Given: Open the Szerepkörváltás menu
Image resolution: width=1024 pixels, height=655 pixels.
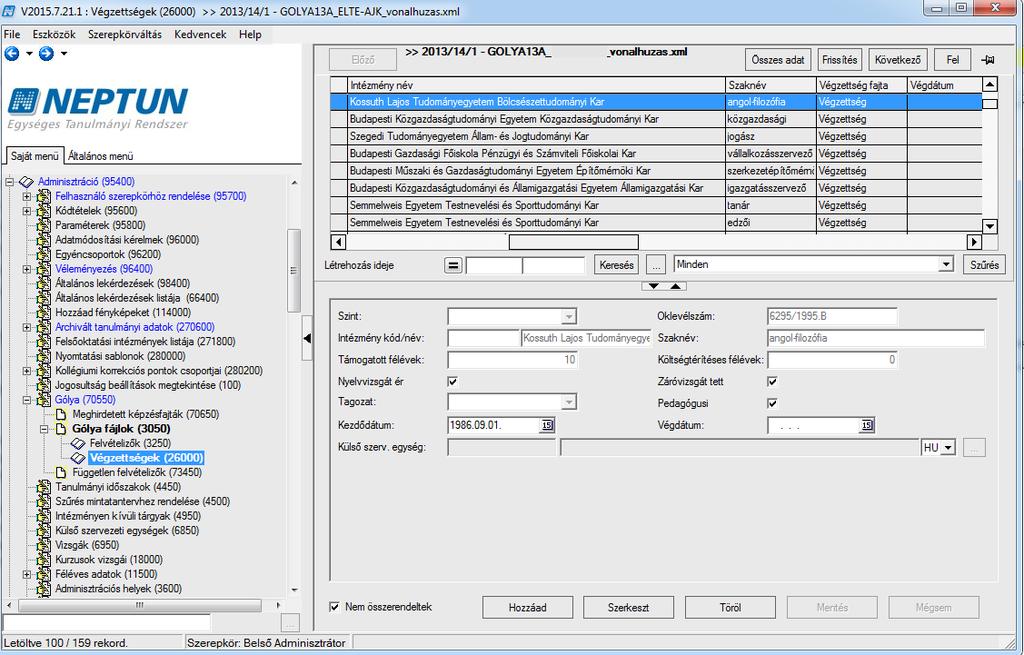Looking at the screenshot, I should (x=125, y=35).
